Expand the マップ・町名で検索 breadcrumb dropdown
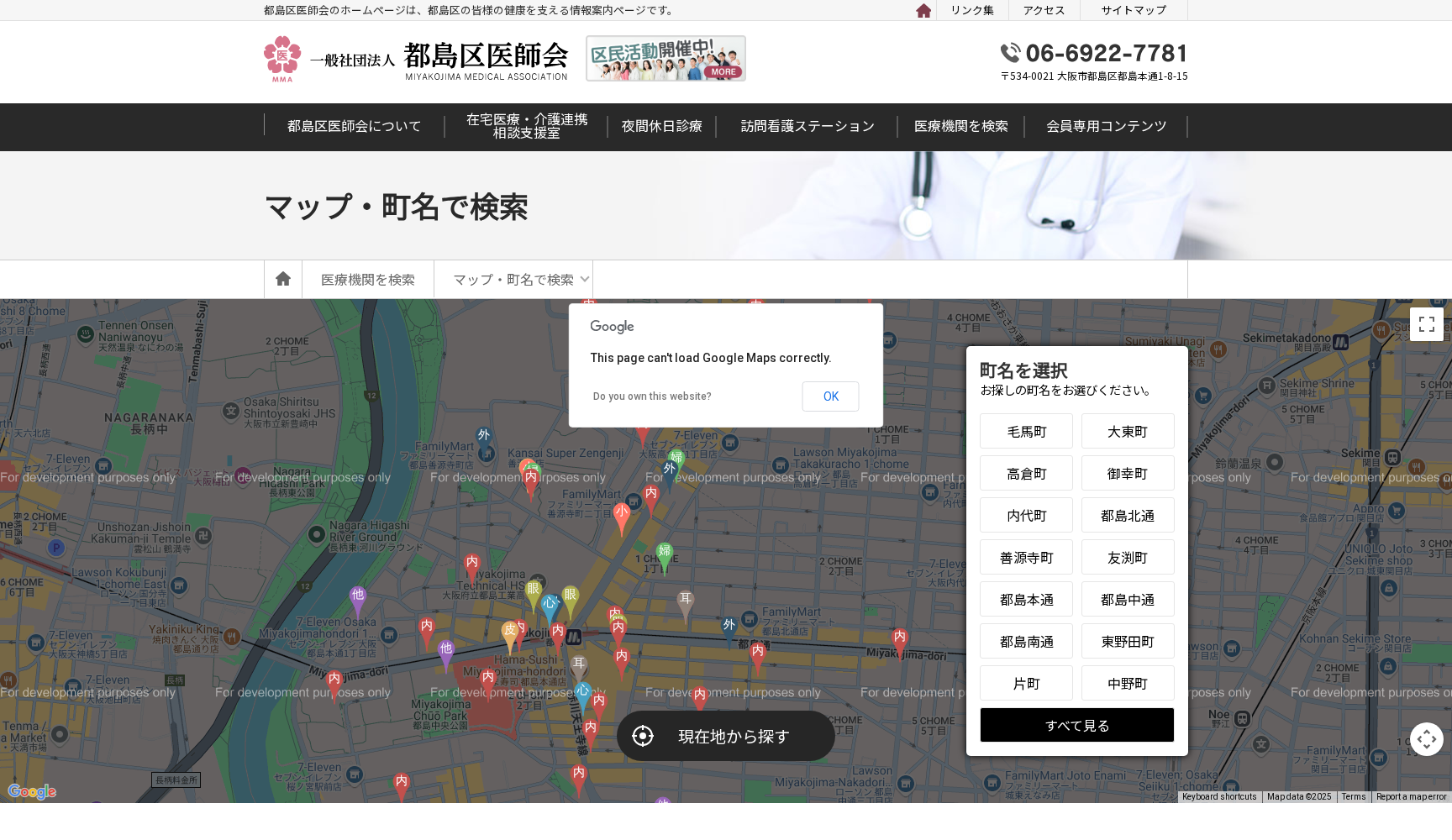The height and width of the screenshot is (840, 1452). point(586,279)
